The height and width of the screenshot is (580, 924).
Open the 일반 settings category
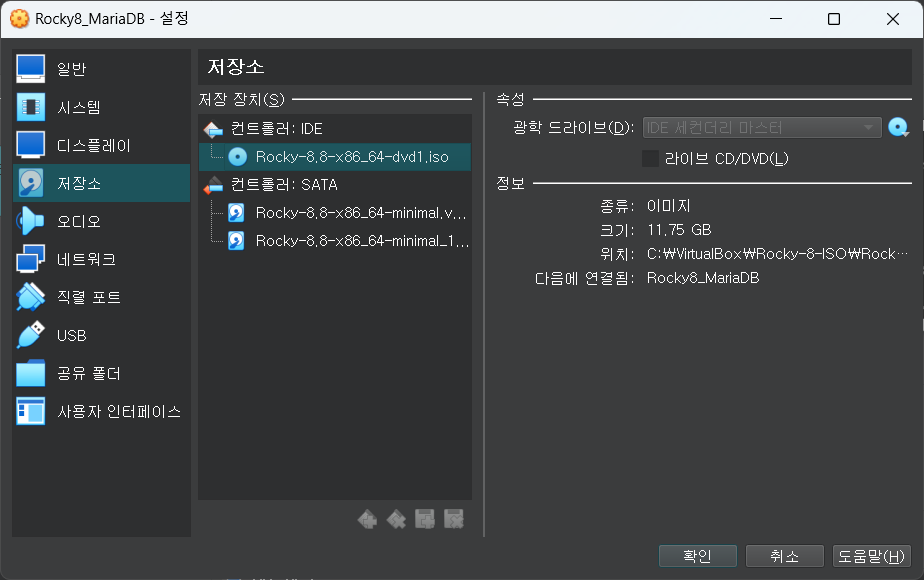pos(101,69)
